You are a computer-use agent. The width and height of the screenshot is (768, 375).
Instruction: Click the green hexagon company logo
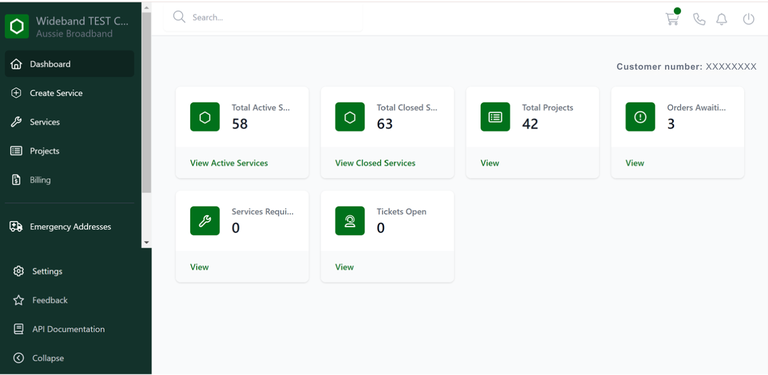point(17,26)
